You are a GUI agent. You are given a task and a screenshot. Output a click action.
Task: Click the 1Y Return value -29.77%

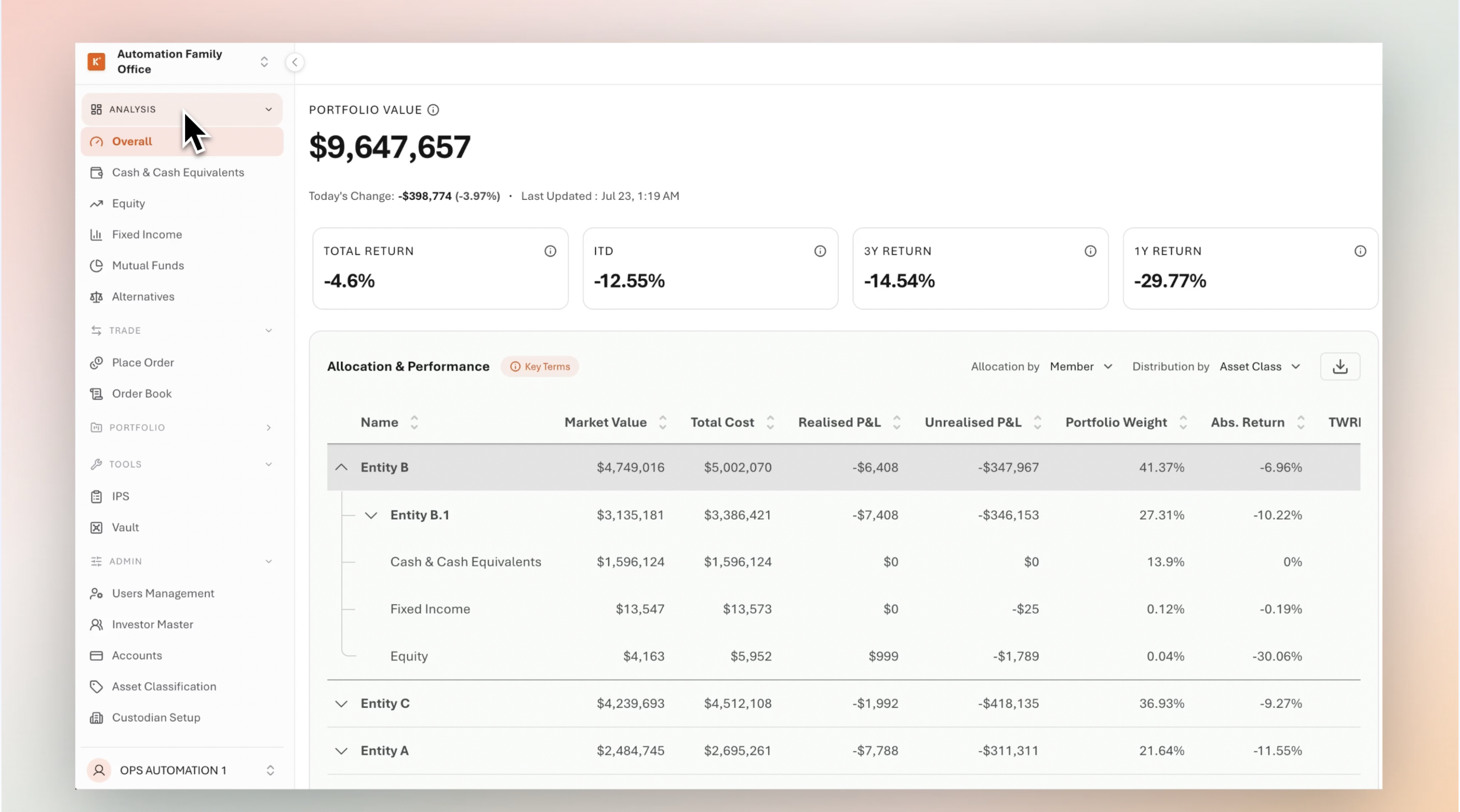click(x=1170, y=281)
